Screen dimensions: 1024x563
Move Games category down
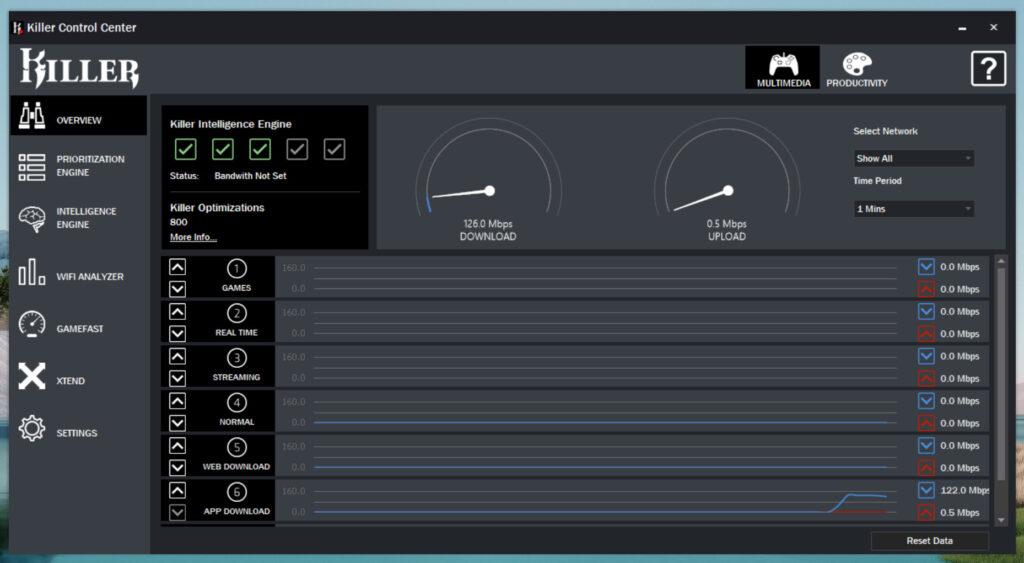[x=177, y=289]
